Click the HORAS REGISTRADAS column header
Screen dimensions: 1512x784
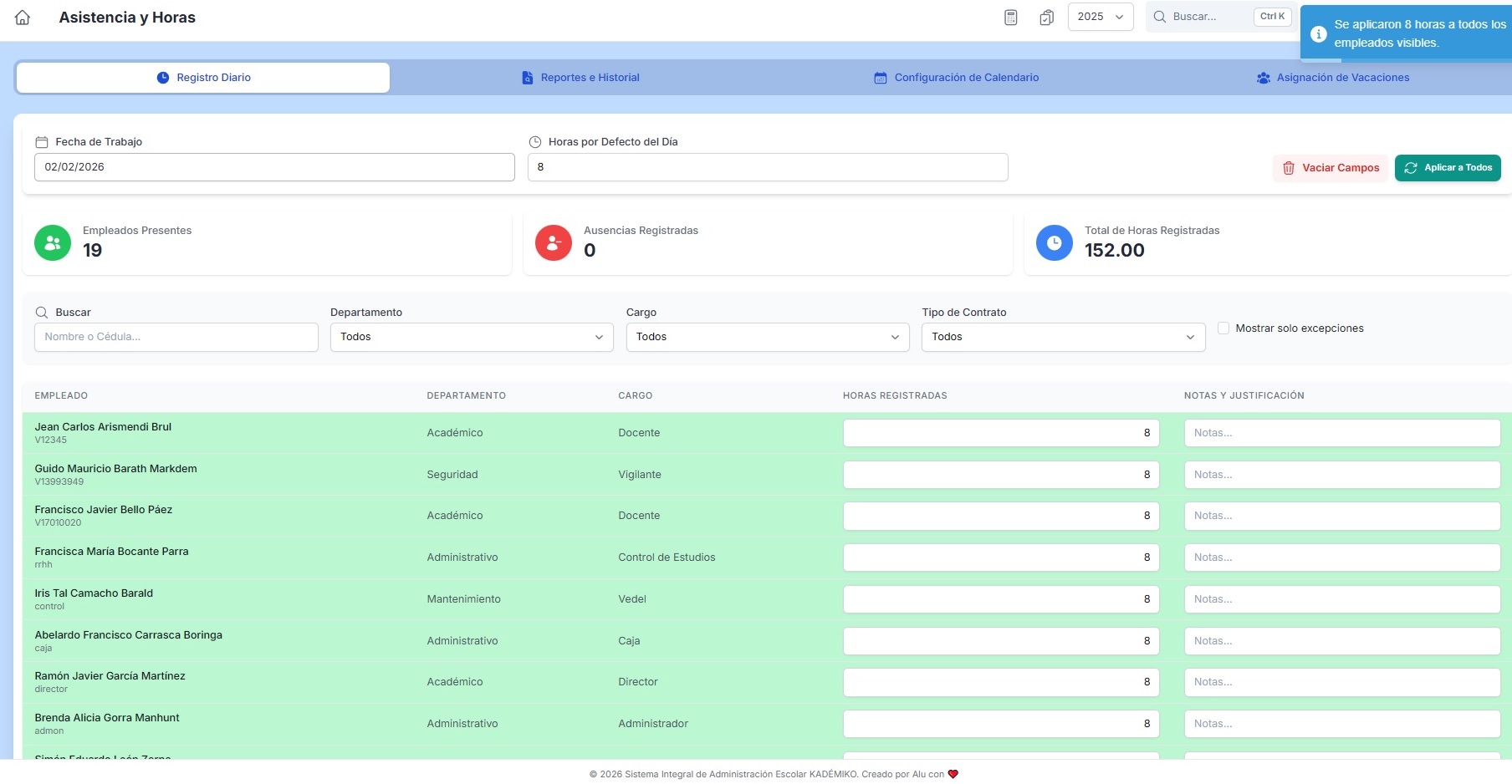pos(895,396)
